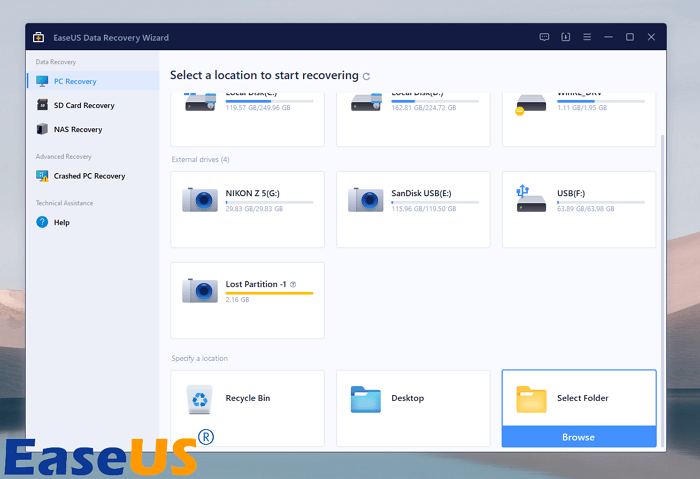Click the Select Folder card

pyautogui.click(x=578, y=398)
